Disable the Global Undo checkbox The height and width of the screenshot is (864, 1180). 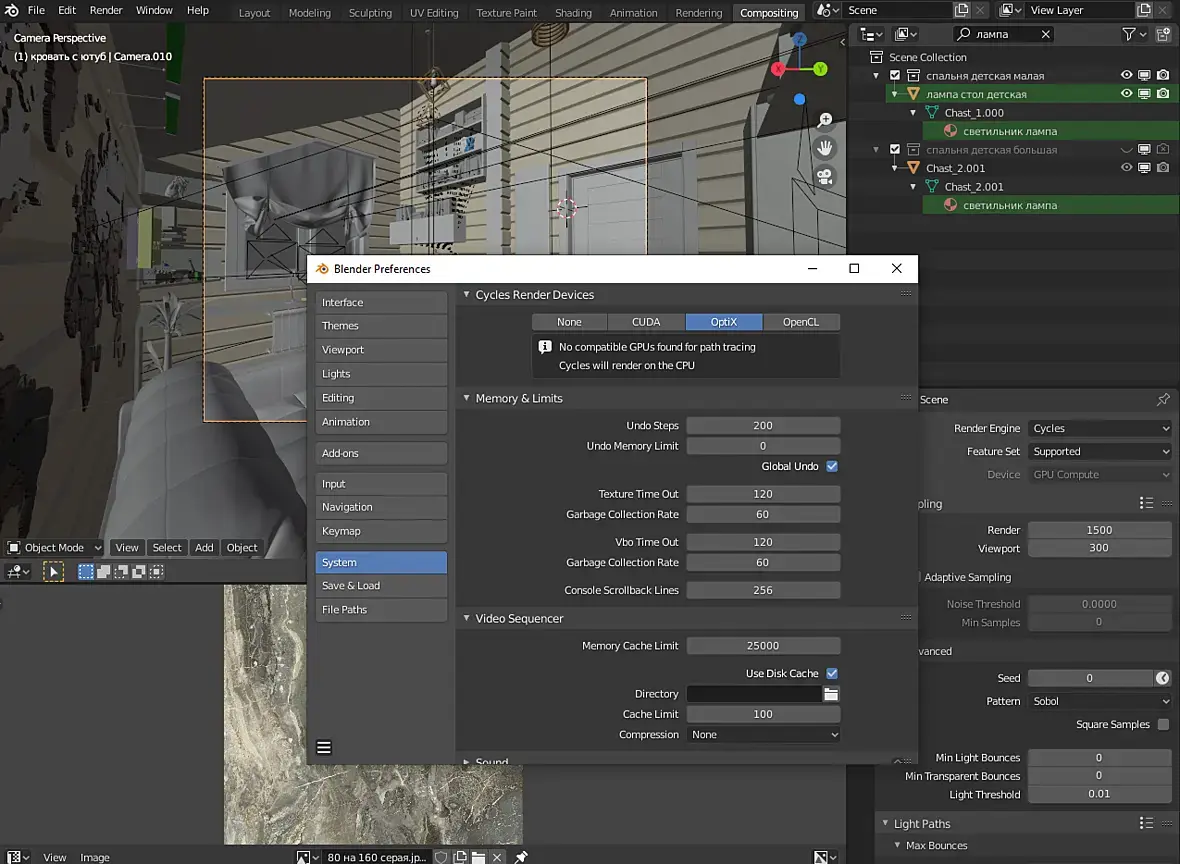[x=832, y=466]
